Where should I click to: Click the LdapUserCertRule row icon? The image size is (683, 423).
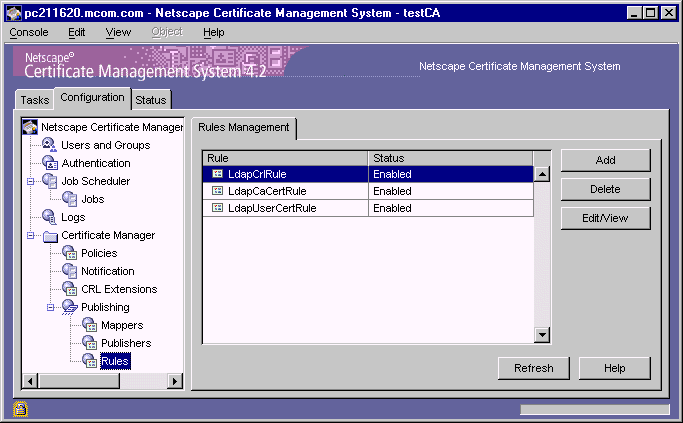217,208
